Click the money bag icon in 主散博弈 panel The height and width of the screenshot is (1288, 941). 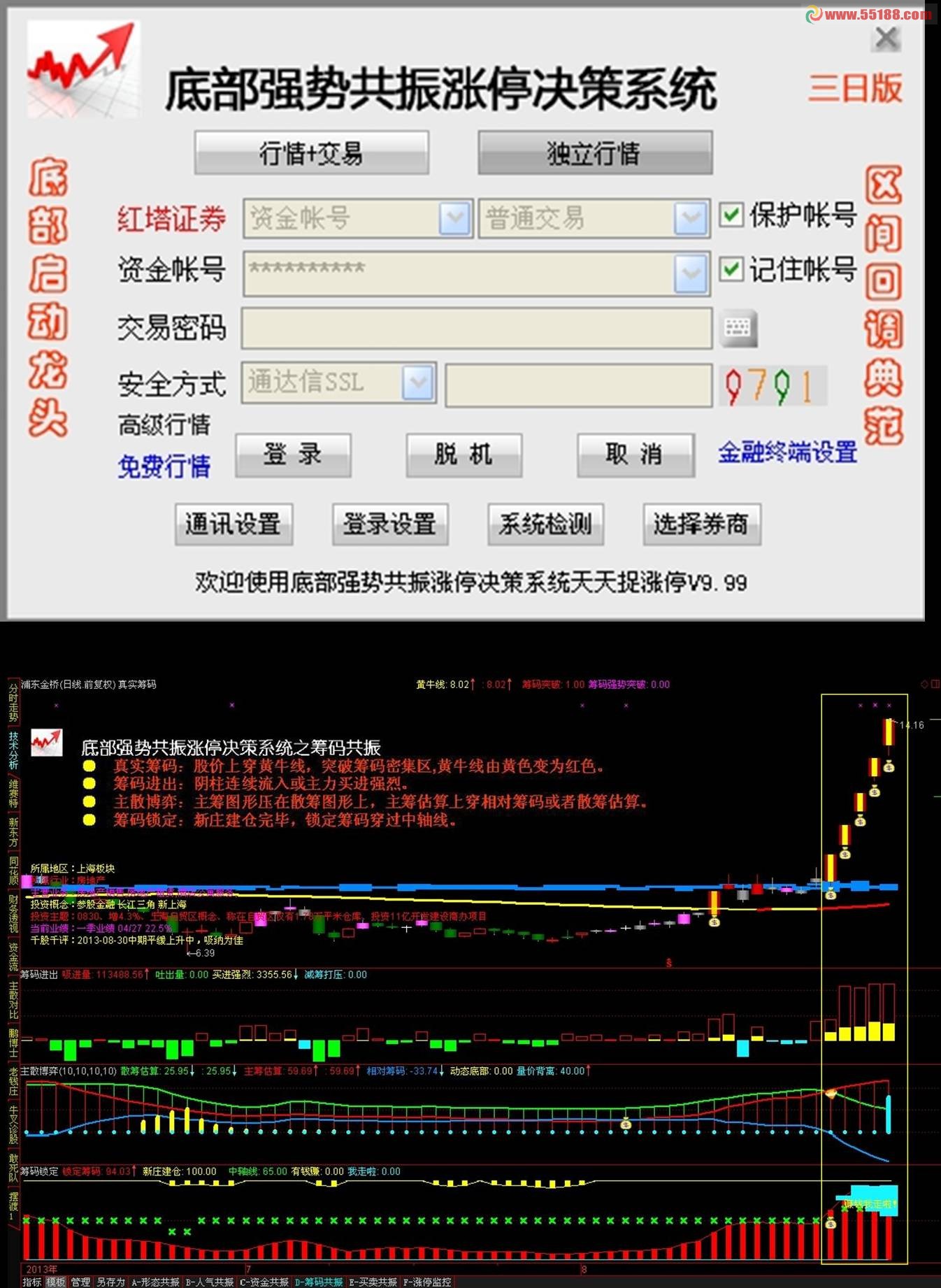(x=626, y=1124)
